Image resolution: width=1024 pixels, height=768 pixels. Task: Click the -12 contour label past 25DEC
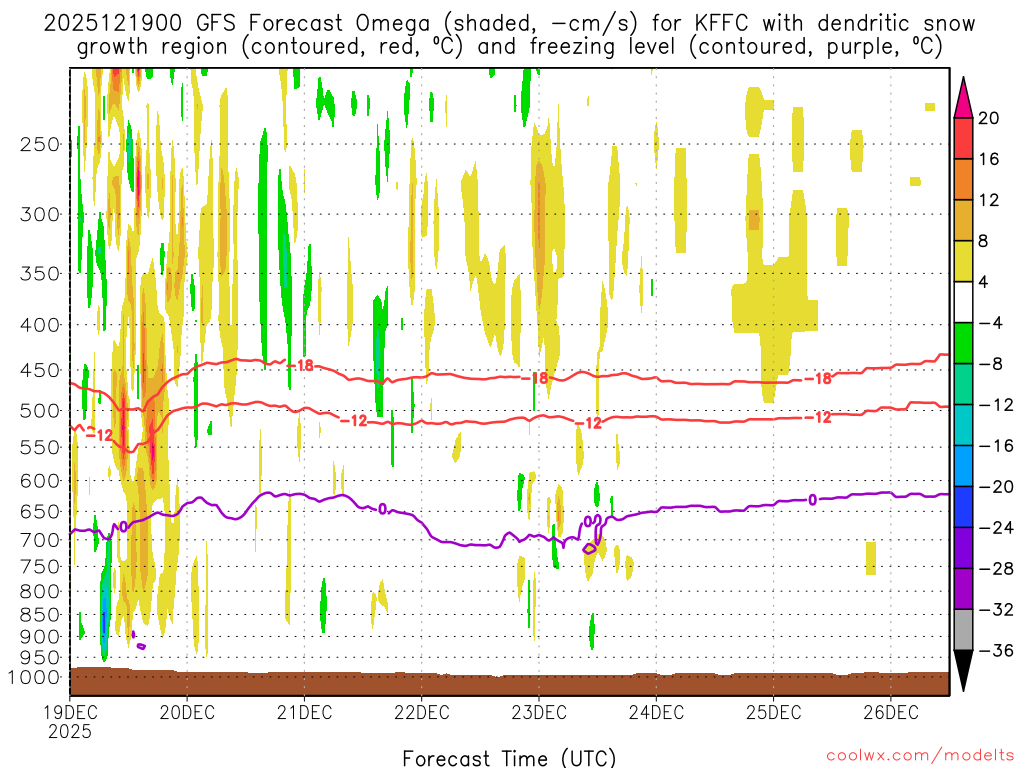tap(818, 417)
